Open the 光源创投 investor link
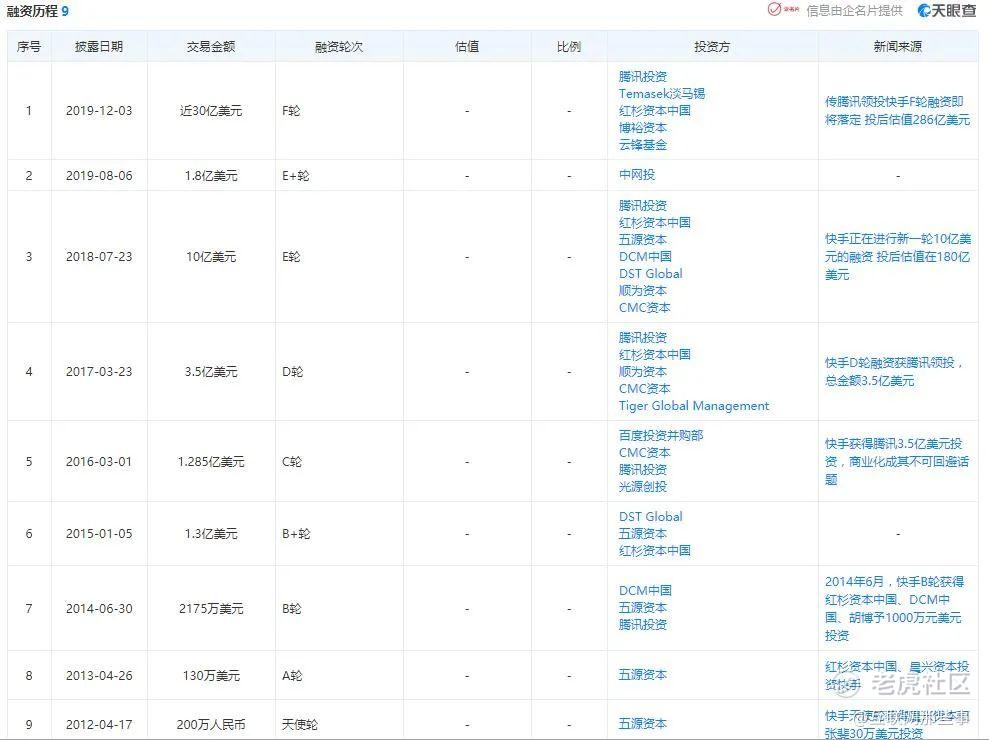 (x=643, y=486)
